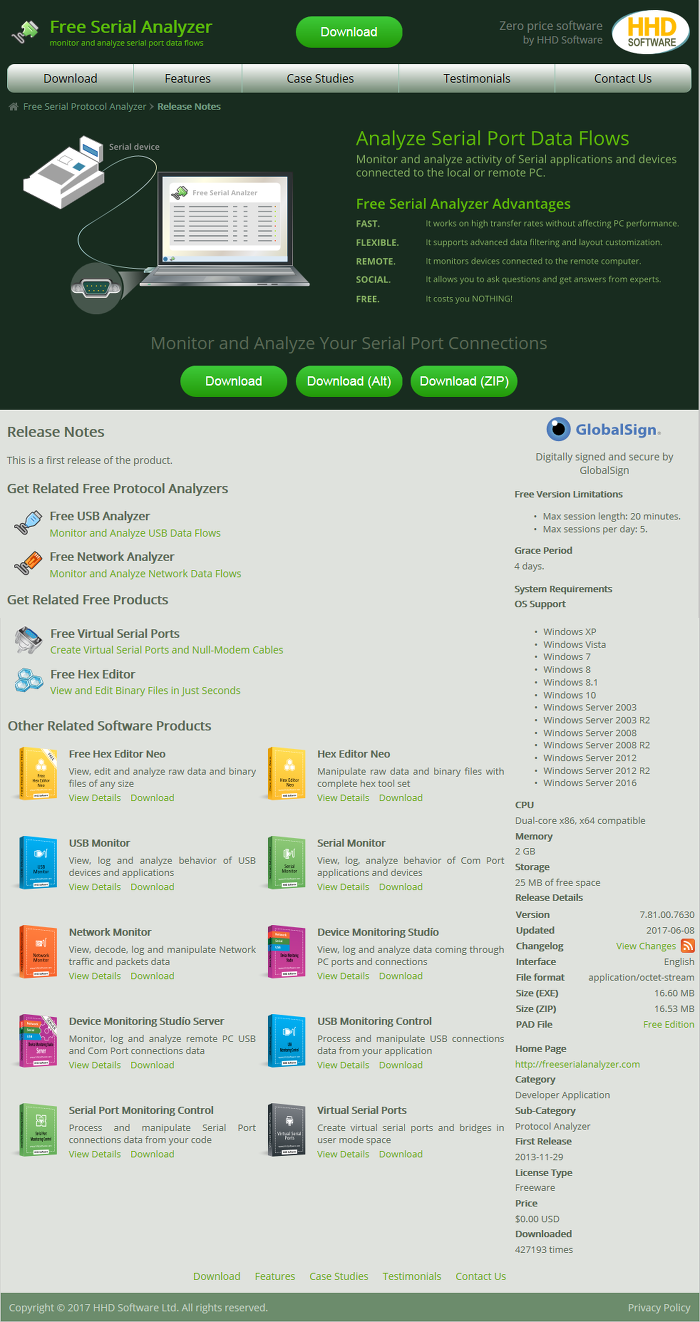Click the Download (Alt) button
This screenshot has height=1322, width=700.
point(349,381)
